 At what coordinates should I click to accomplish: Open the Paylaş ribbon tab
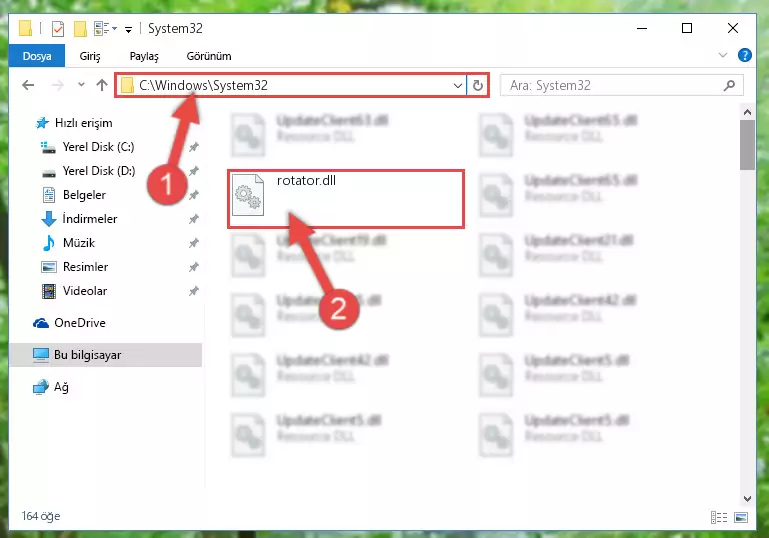tap(144, 56)
